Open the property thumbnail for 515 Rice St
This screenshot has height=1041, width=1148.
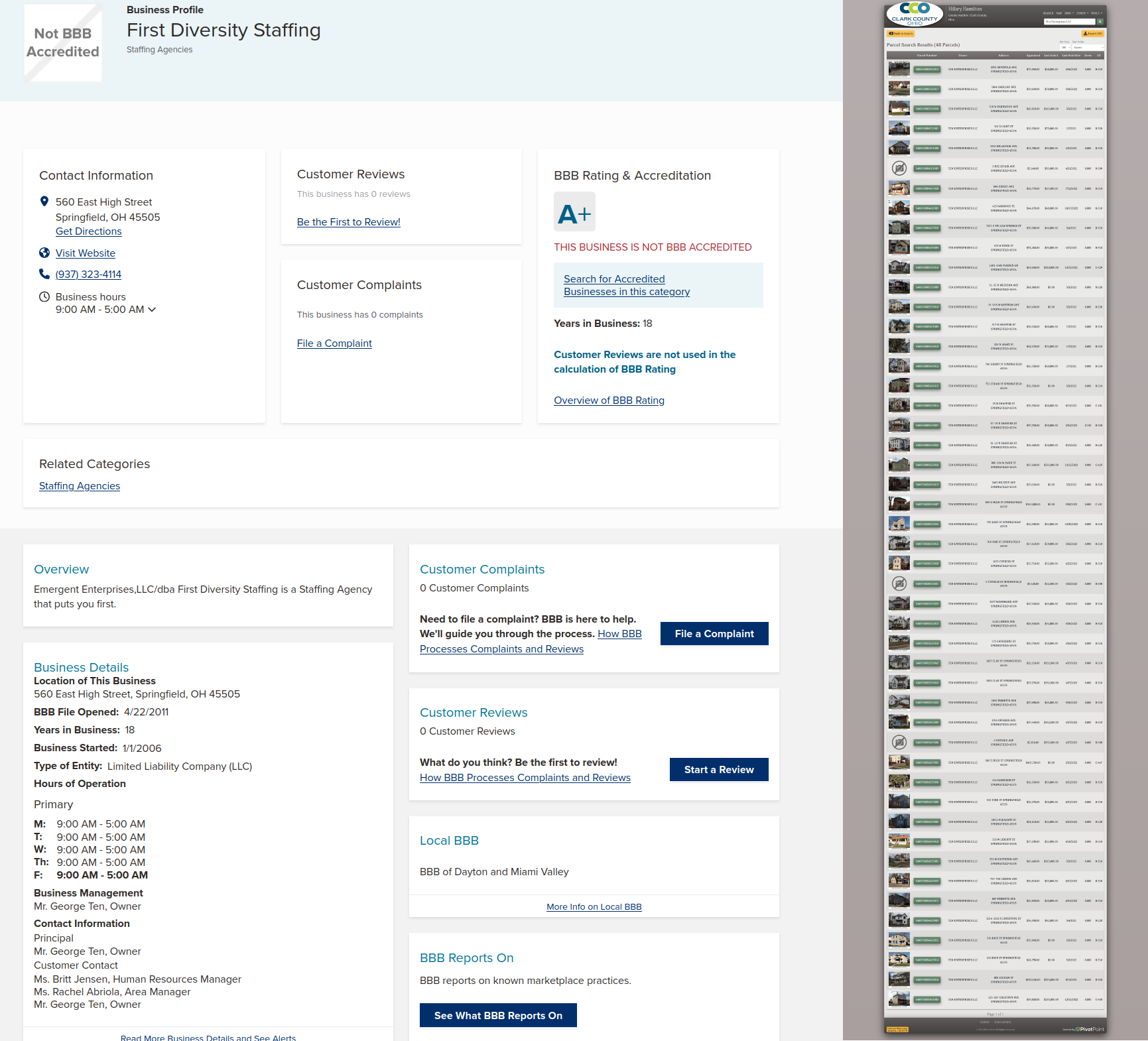click(899, 940)
